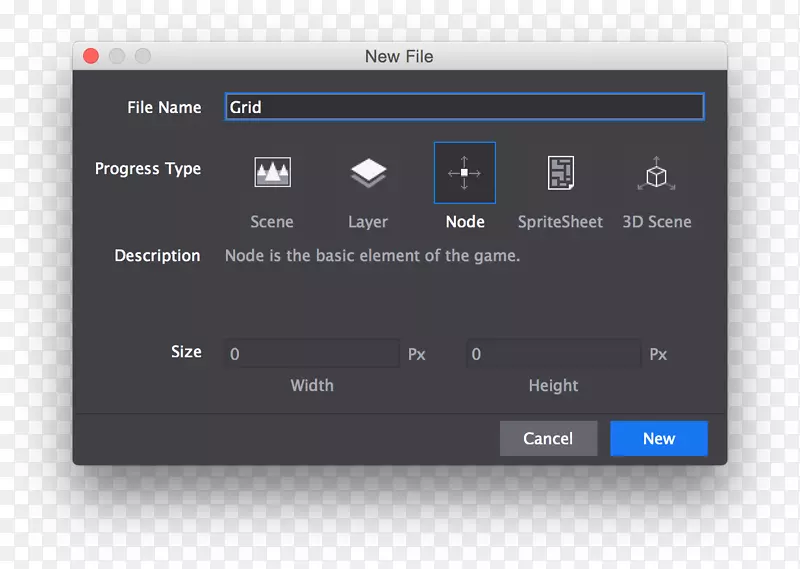Click the "File Name" label
This screenshot has height=569, width=800.
click(x=164, y=107)
